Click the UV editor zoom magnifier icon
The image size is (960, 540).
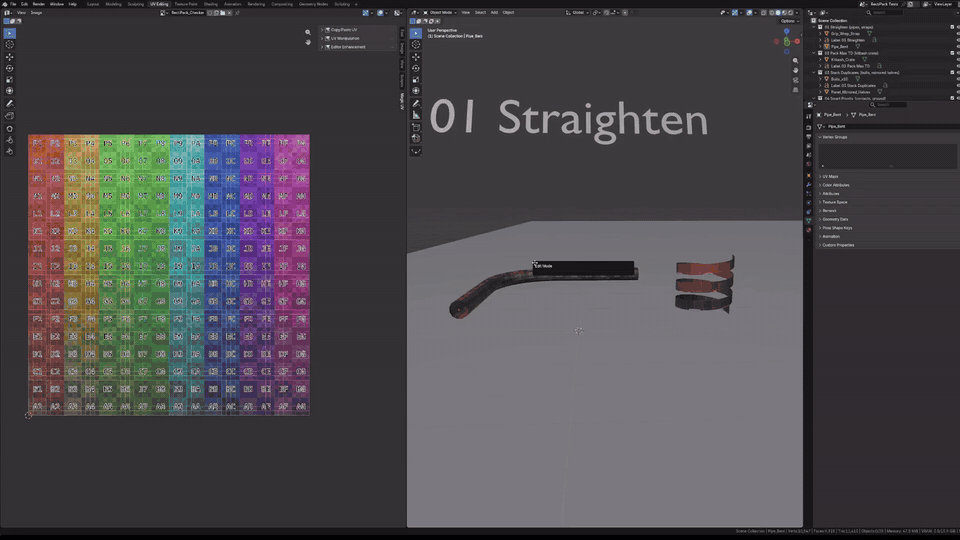(x=308, y=32)
